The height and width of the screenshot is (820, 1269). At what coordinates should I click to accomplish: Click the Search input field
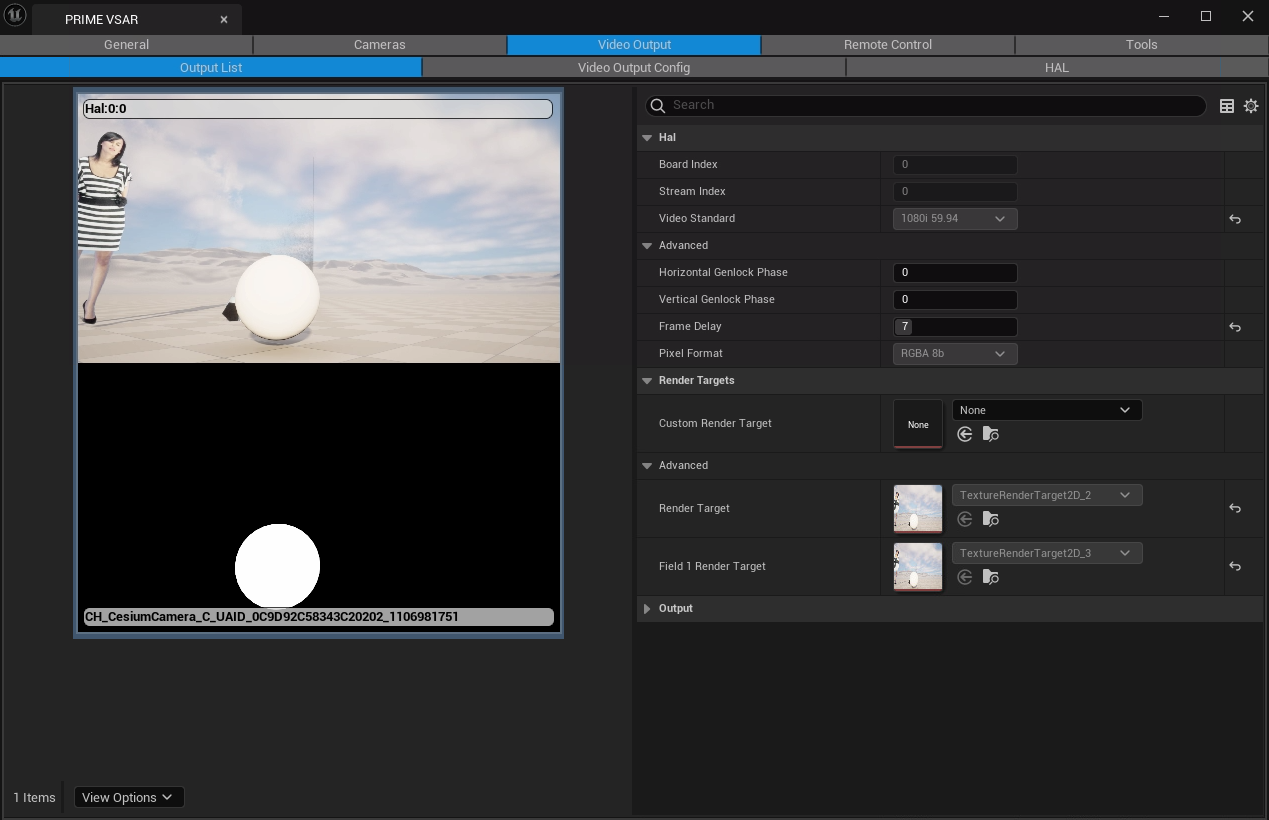point(925,106)
